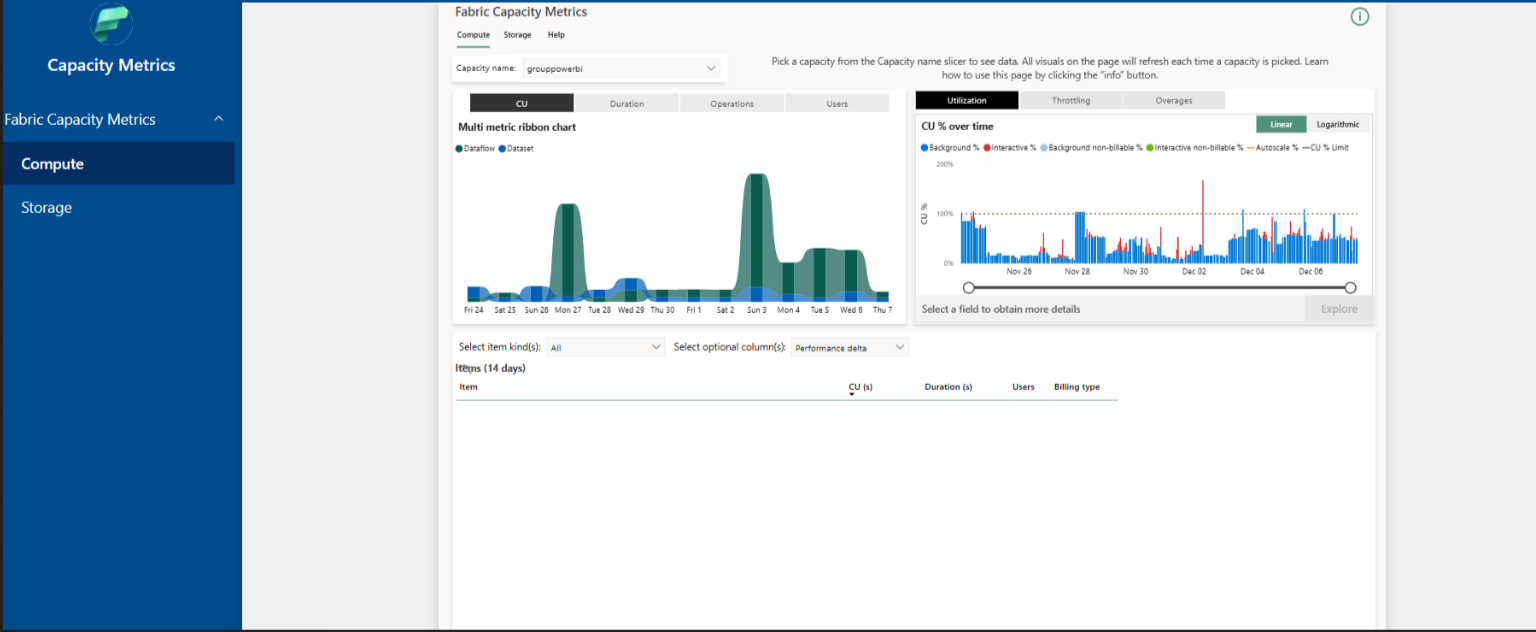
Task: Click the Interactive % legend item
Action: tap(1012, 148)
